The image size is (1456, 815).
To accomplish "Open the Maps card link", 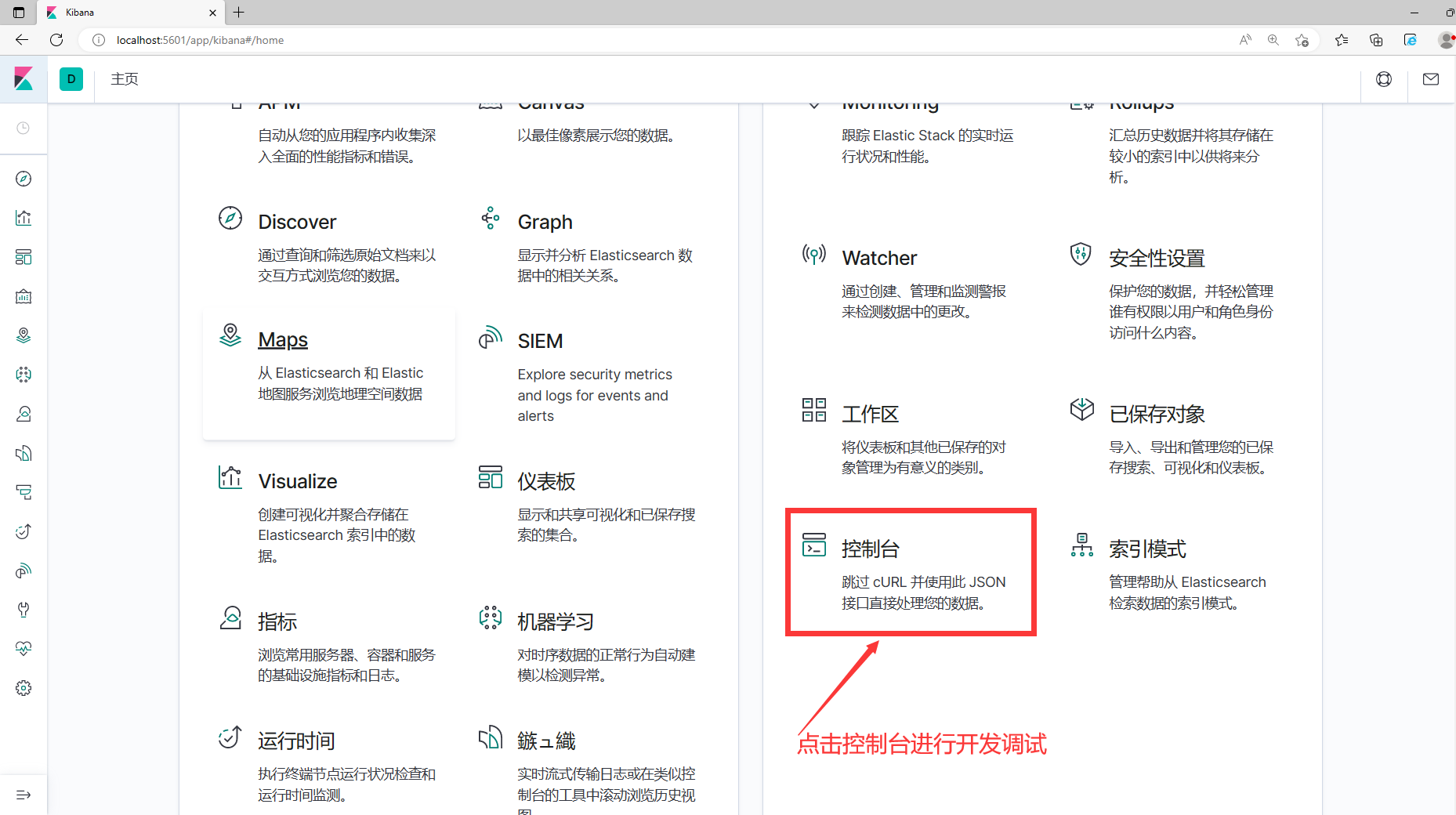I will pos(283,339).
